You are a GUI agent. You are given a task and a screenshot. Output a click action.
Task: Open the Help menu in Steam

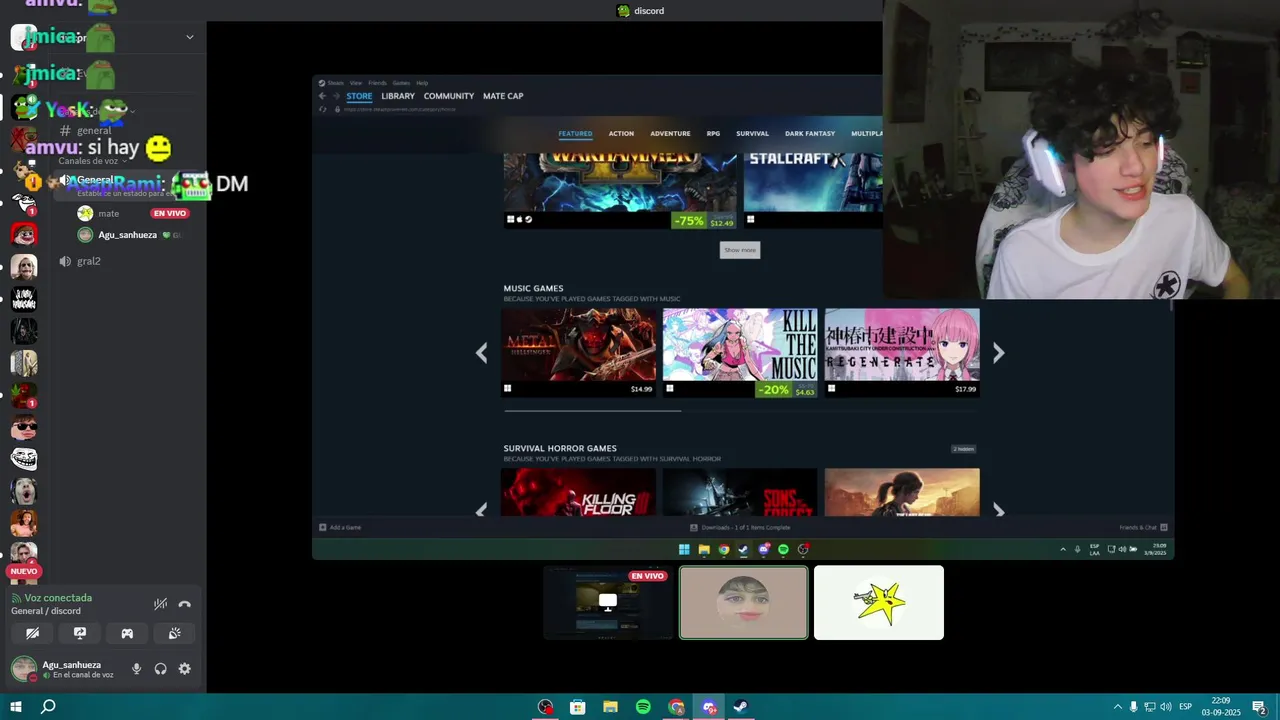click(422, 83)
